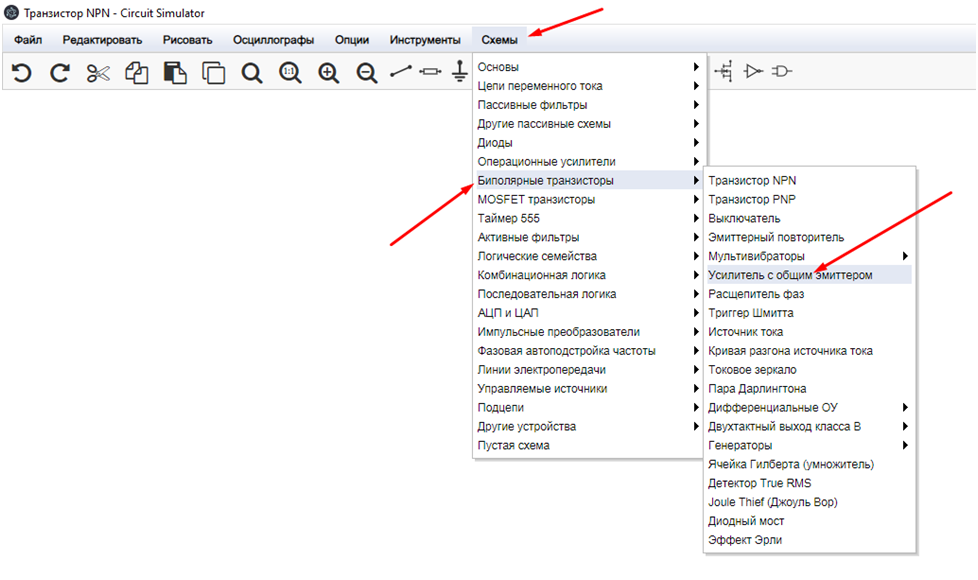Viewport: 978px width, 580px height.
Task: Click the Circuit Simulator app icon in title bar
Action: click(11, 12)
